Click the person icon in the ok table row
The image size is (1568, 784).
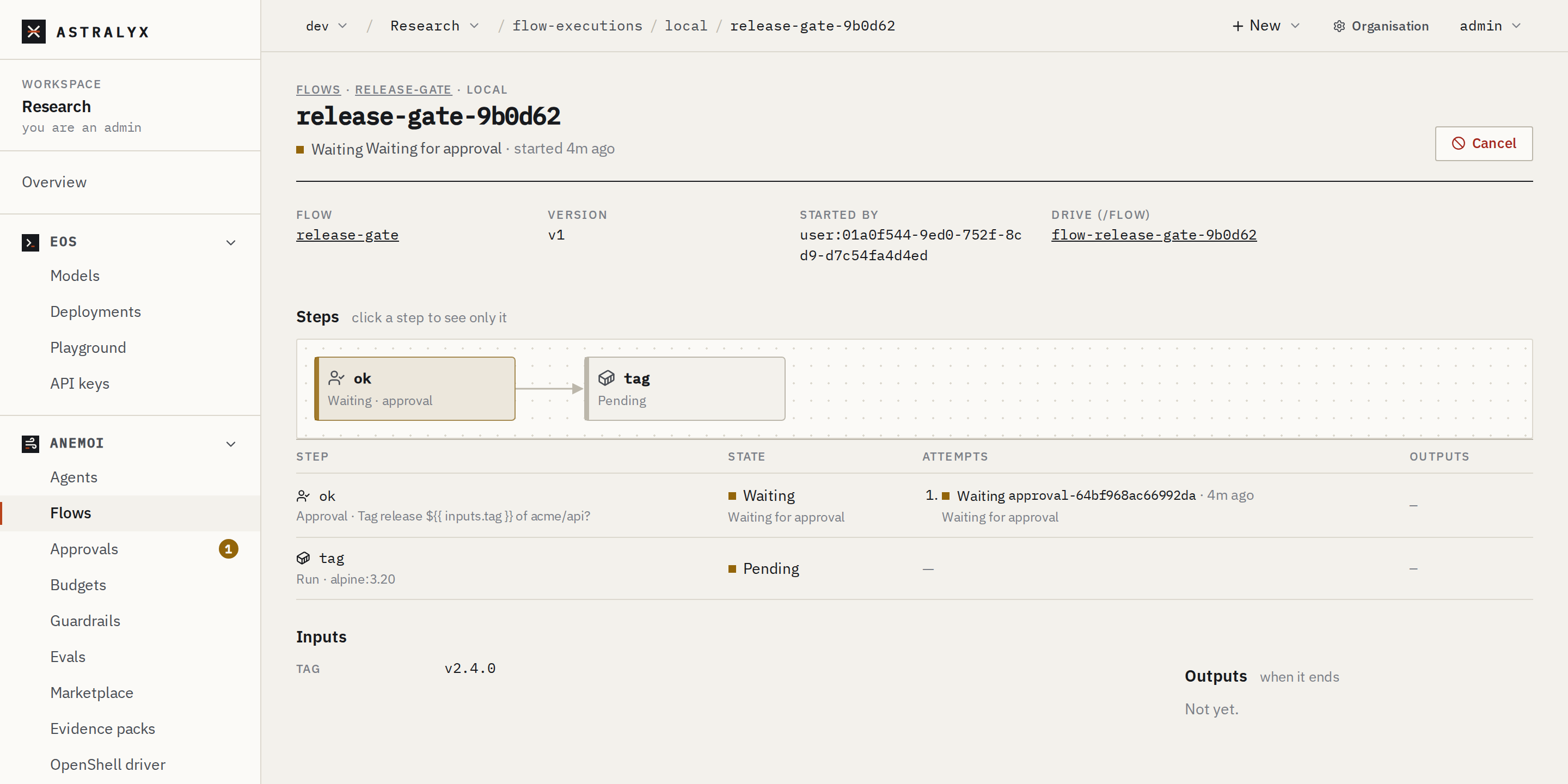pyautogui.click(x=303, y=496)
